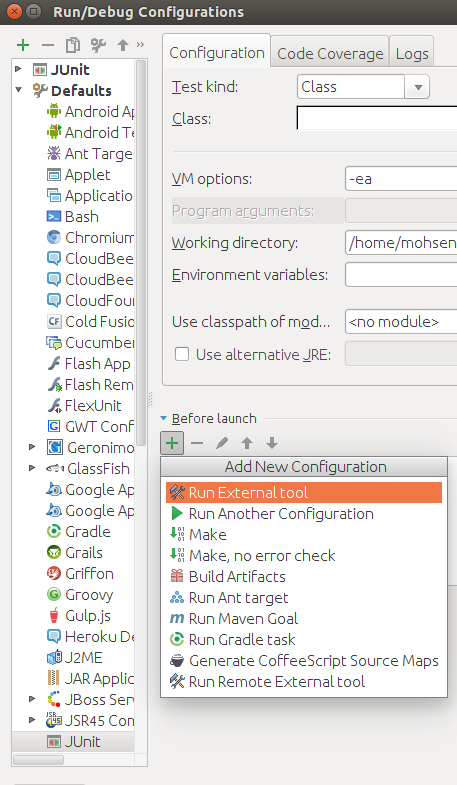Select GWT Configuration item
This screenshot has height=785, width=457.
point(90,427)
